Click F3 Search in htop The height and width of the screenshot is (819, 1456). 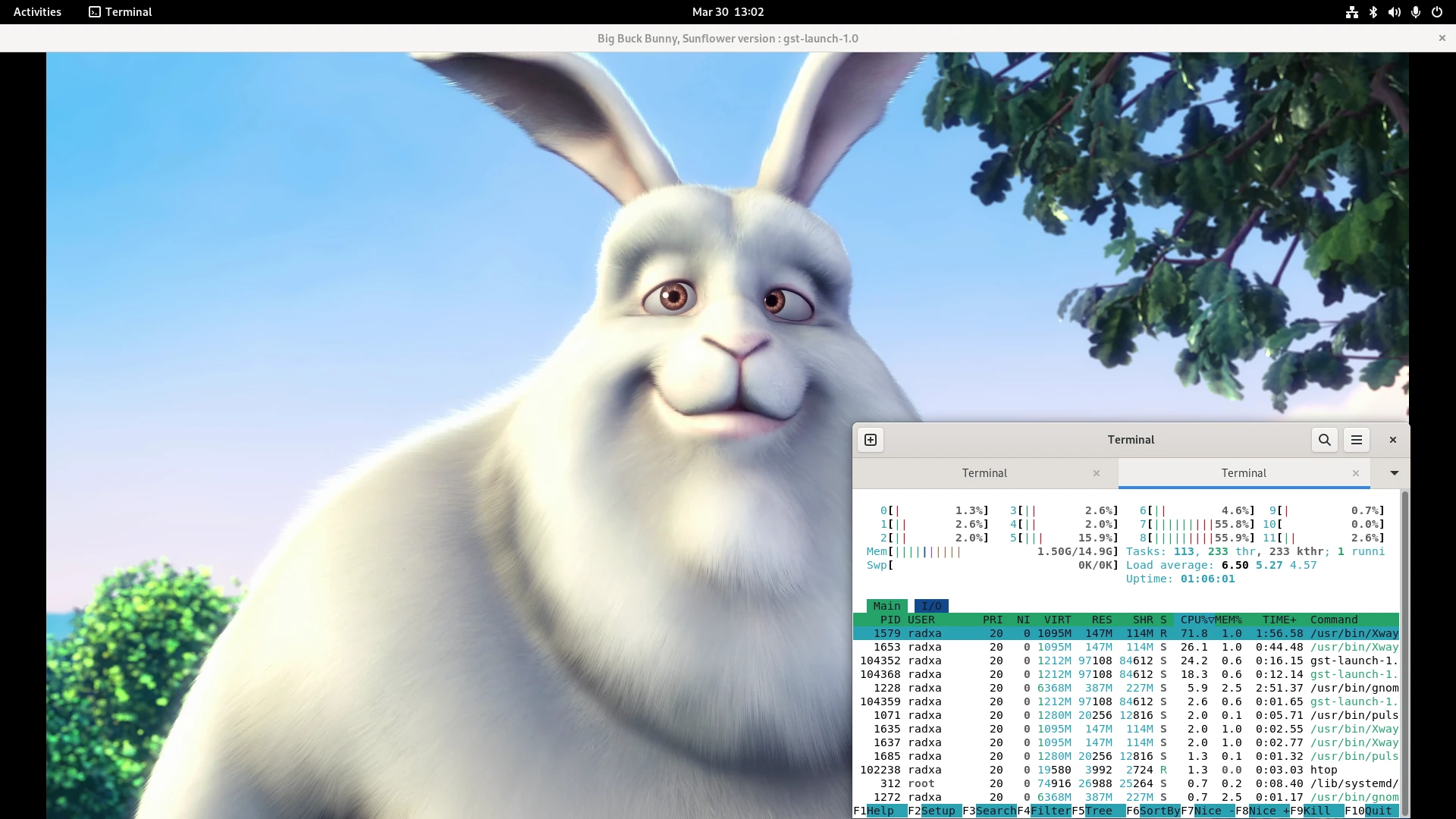[990, 811]
